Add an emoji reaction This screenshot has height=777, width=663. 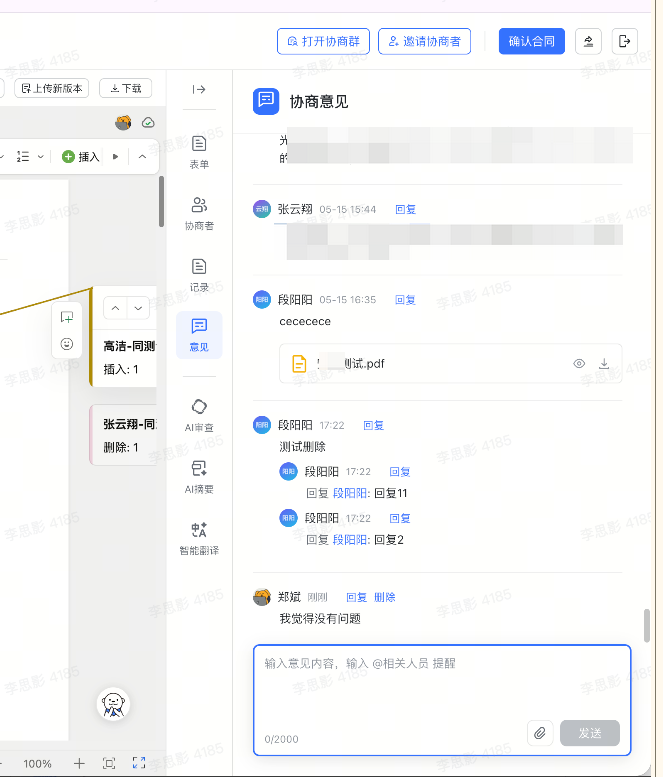pyautogui.click(x=67, y=344)
